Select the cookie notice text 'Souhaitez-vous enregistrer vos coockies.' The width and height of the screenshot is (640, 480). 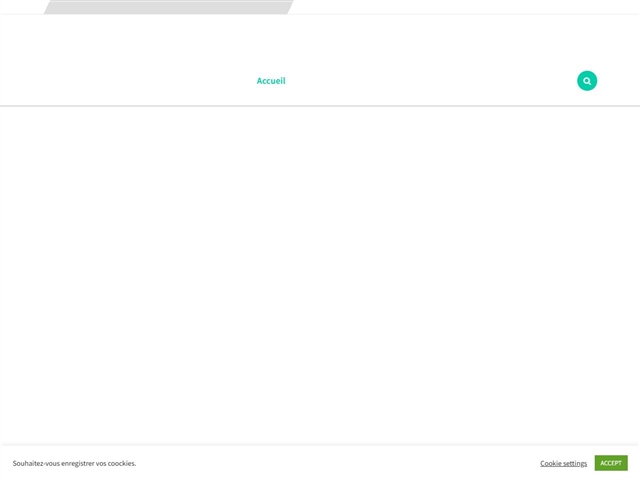pyautogui.click(x=74, y=463)
